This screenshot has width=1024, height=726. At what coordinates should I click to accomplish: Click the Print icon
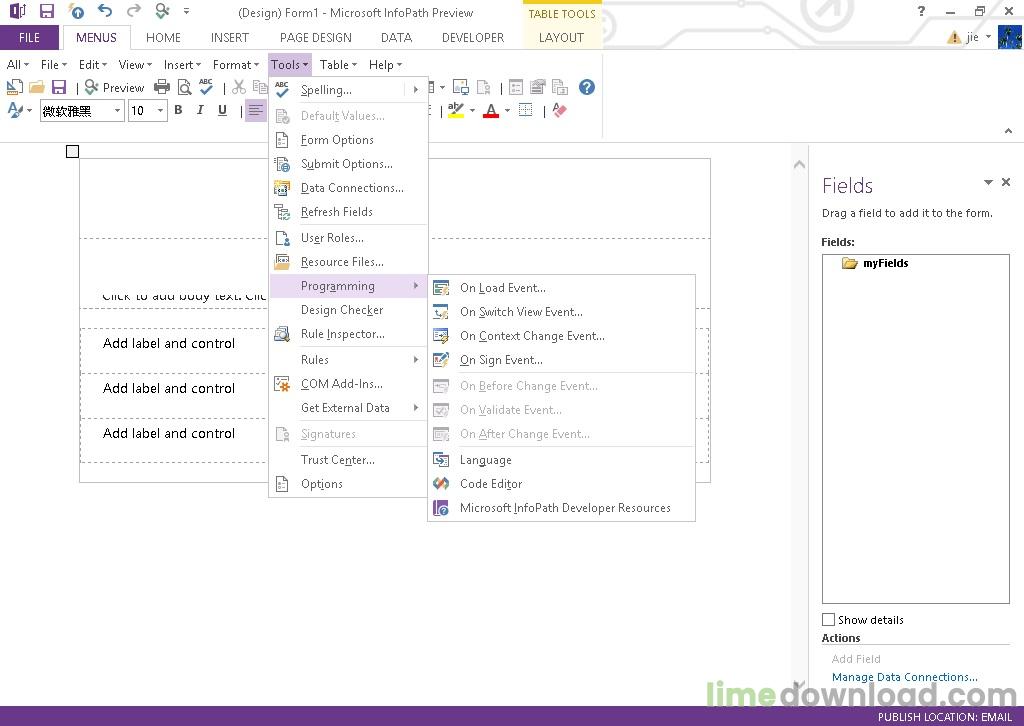pyautogui.click(x=162, y=87)
